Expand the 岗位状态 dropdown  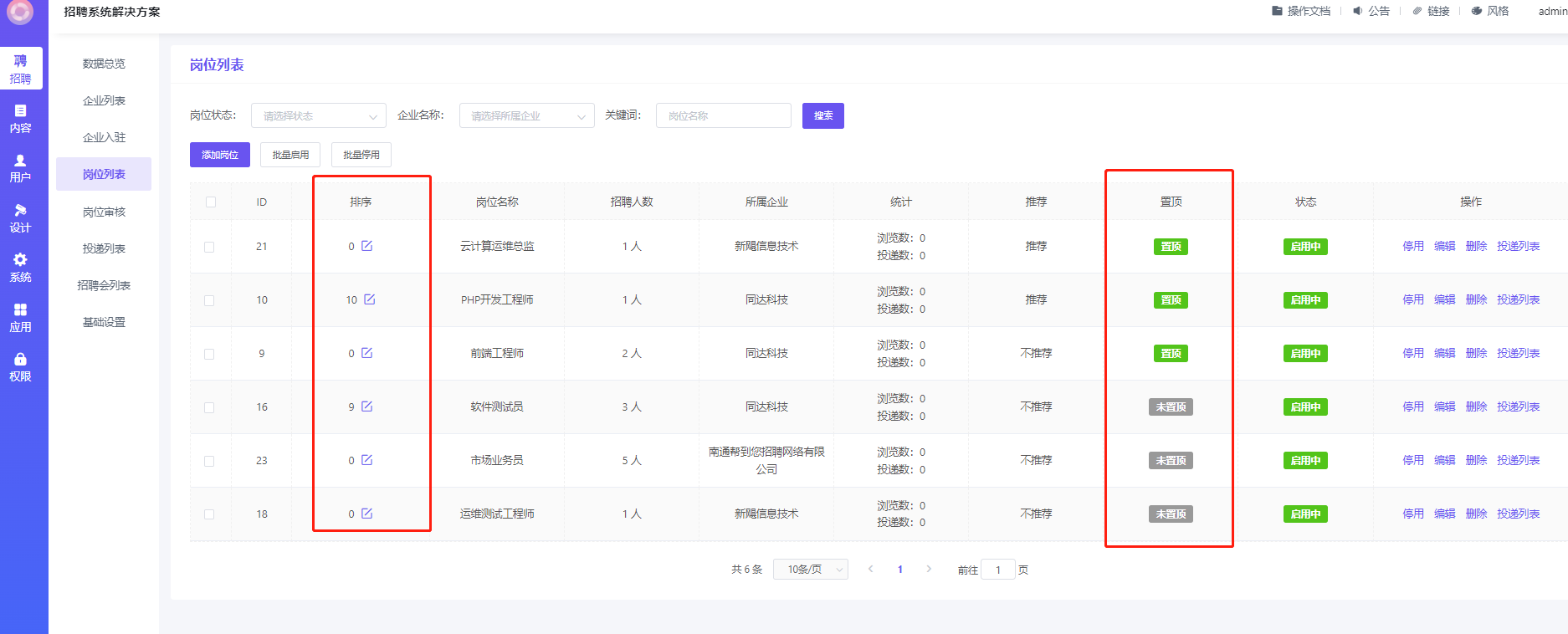pyautogui.click(x=318, y=115)
